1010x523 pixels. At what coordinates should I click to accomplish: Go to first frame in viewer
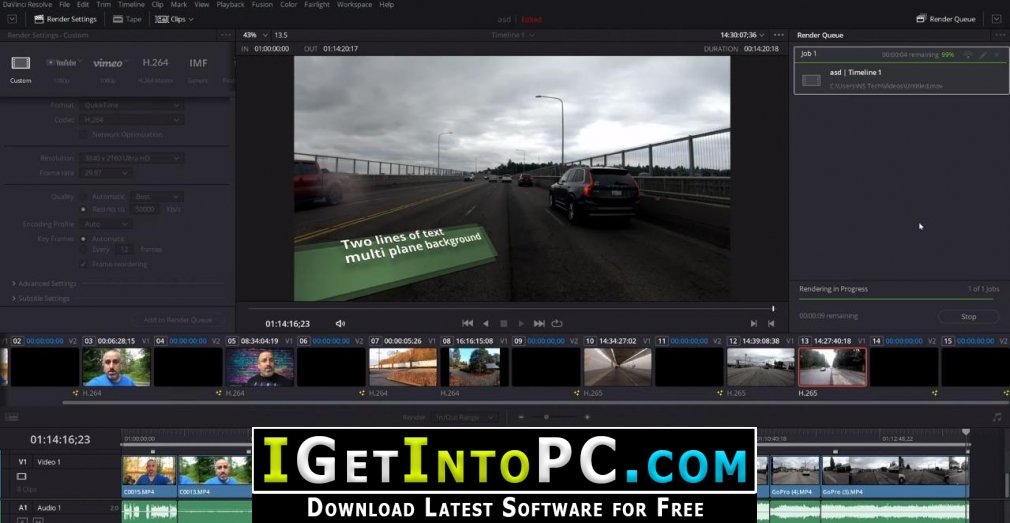pyautogui.click(x=468, y=323)
